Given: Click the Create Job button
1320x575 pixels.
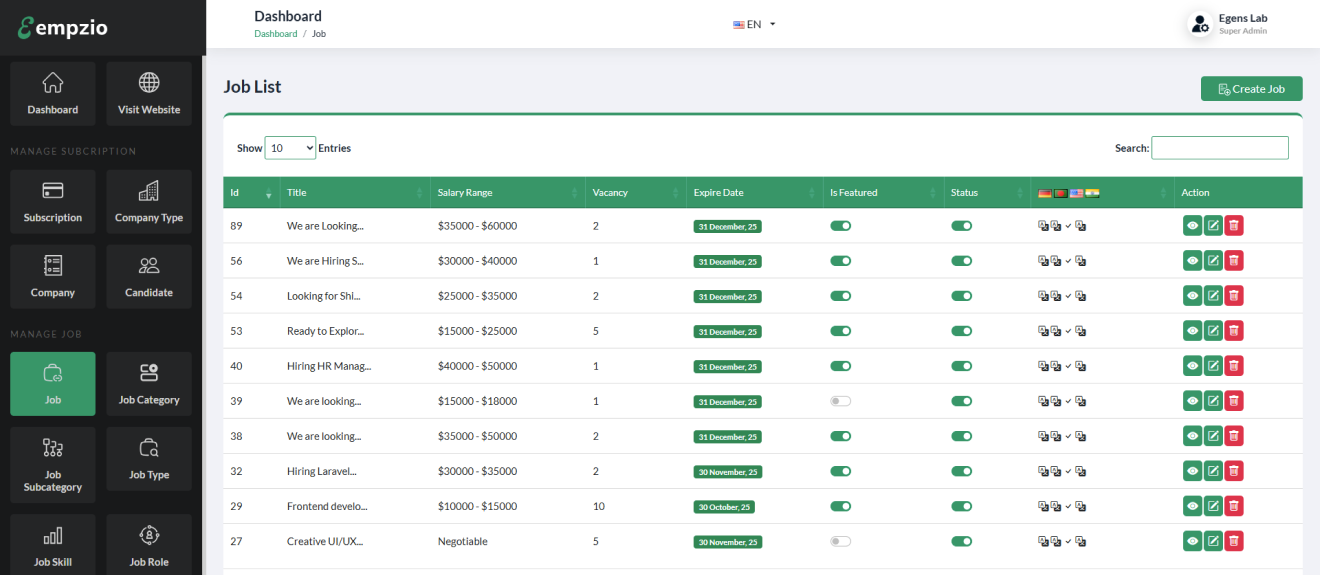Looking at the screenshot, I should click(x=1252, y=89).
